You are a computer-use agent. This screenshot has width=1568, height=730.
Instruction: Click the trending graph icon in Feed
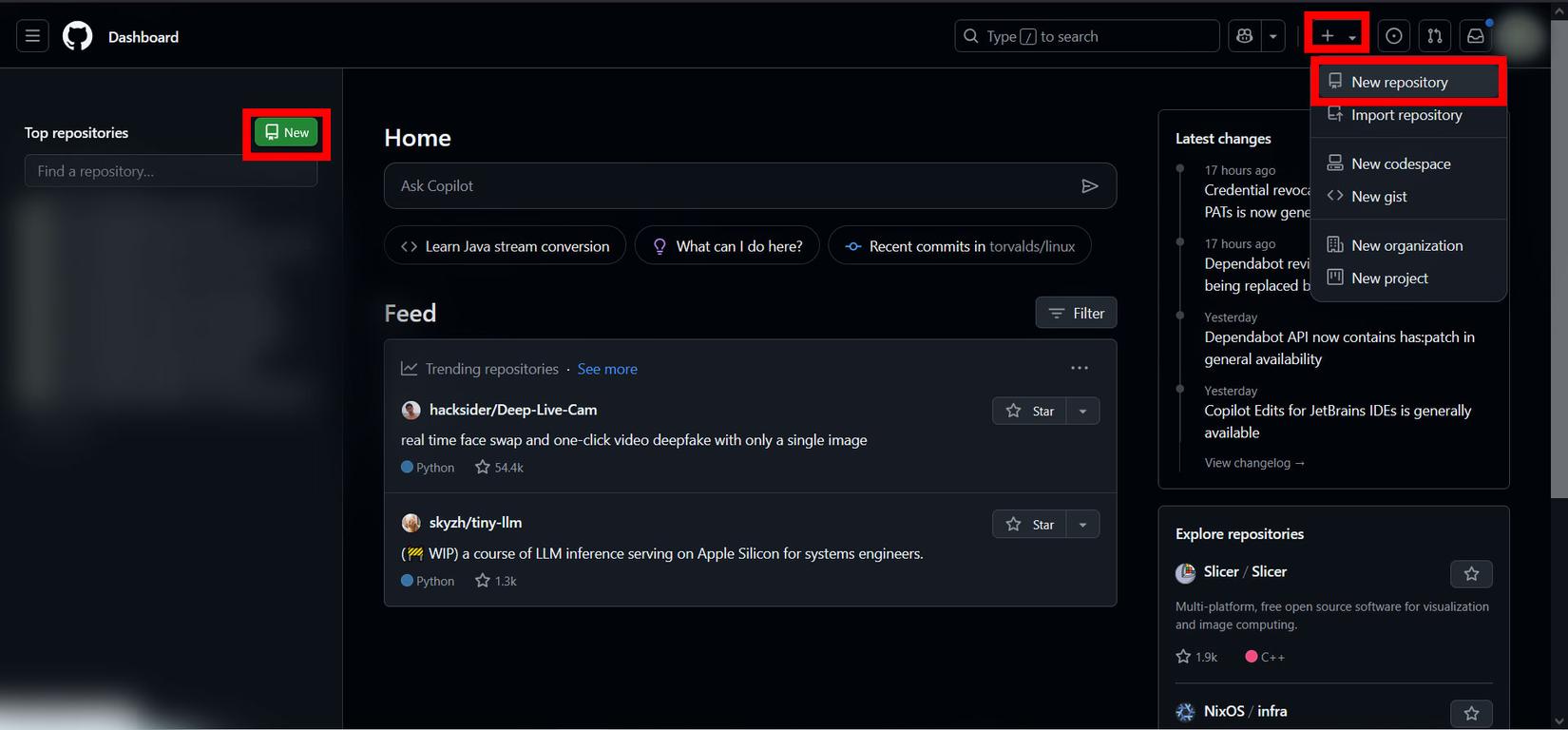pos(410,368)
